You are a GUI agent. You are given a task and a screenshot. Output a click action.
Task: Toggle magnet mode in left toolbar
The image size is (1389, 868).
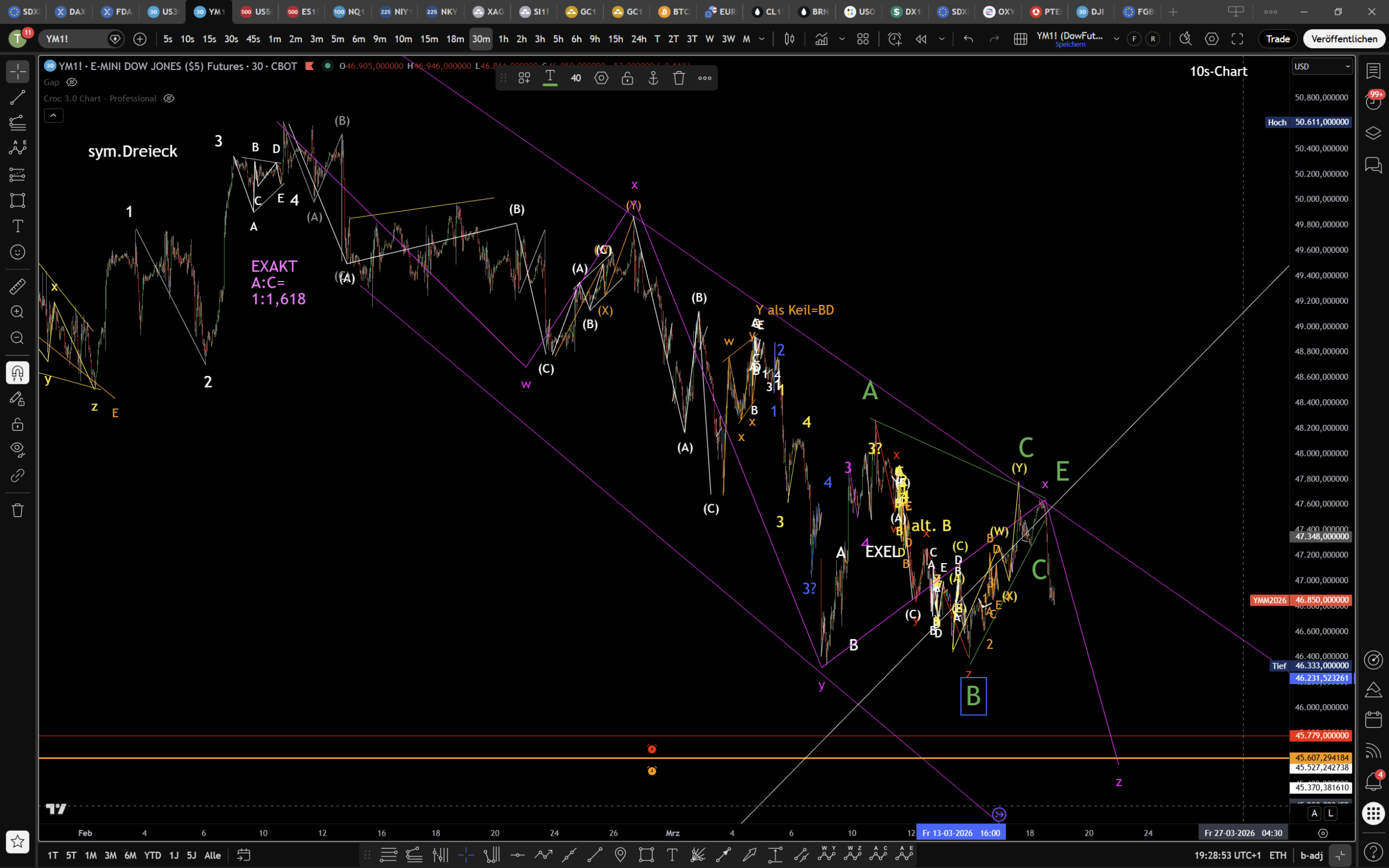(17, 373)
